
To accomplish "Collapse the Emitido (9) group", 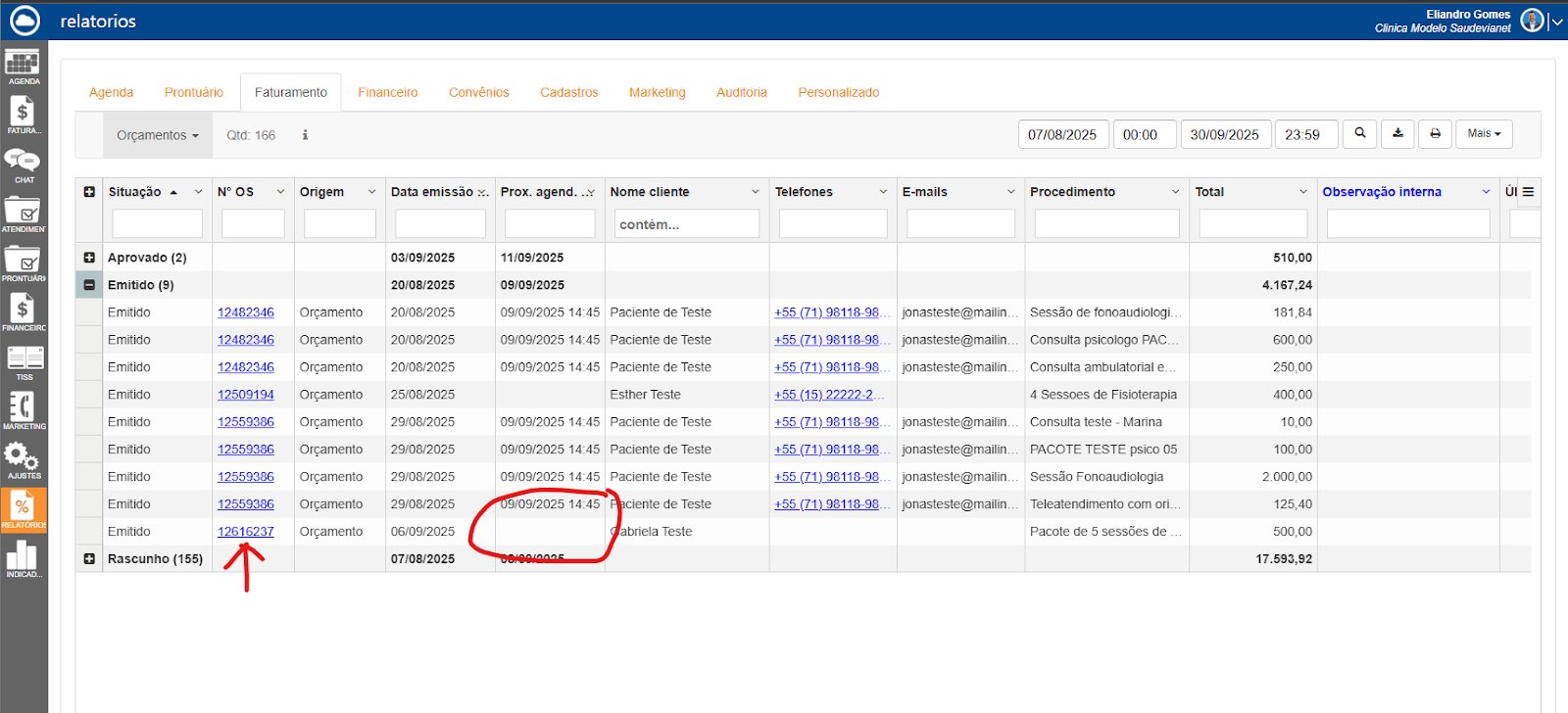I will pyautogui.click(x=89, y=285).
